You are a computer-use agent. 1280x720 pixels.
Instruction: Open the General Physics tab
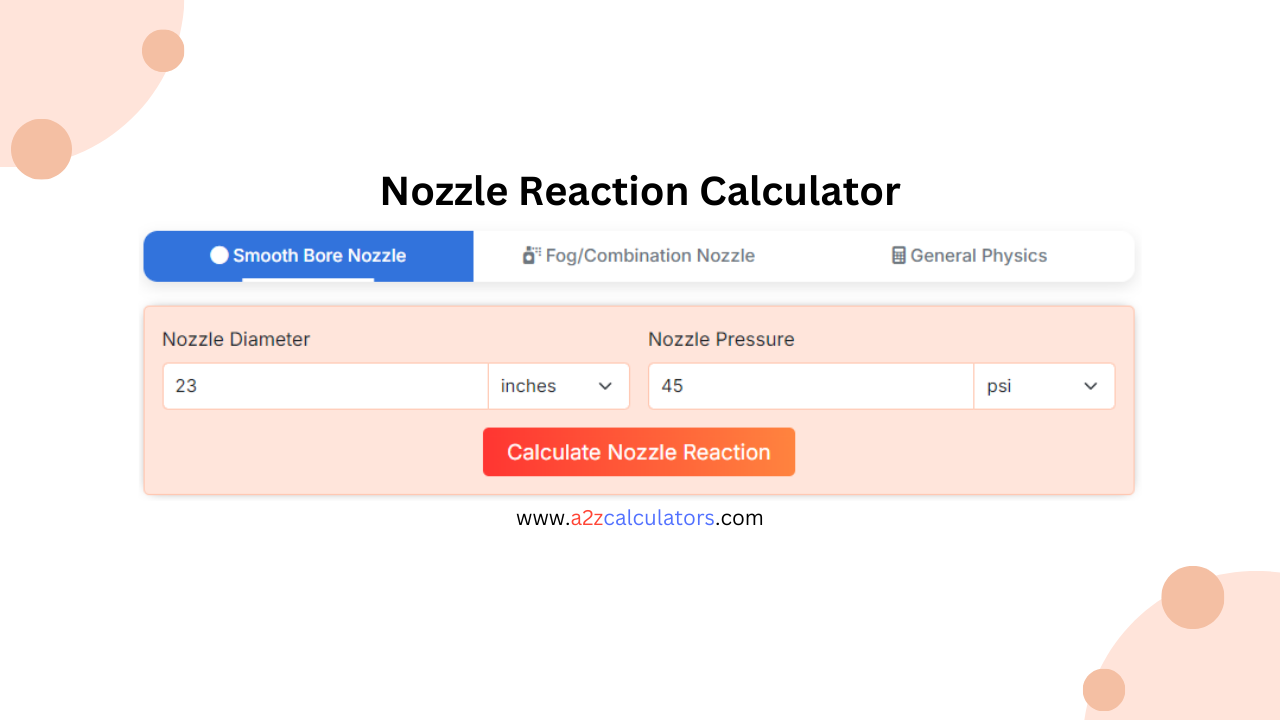click(970, 255)
